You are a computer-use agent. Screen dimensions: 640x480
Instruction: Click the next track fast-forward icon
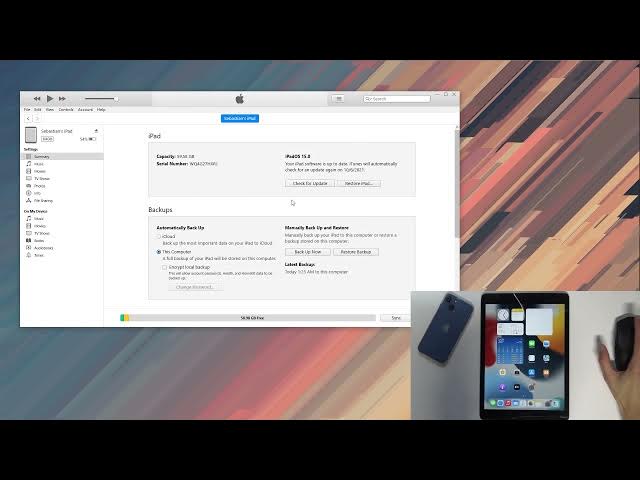coord(62,99)
